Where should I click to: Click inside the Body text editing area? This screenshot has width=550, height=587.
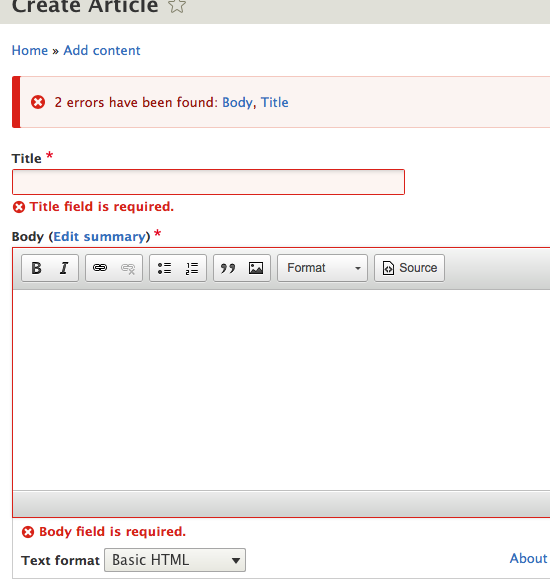coord(282,389)
